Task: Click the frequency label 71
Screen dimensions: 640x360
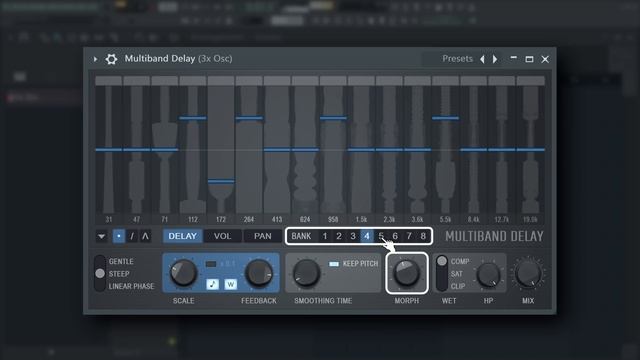Action: [164, 220]
